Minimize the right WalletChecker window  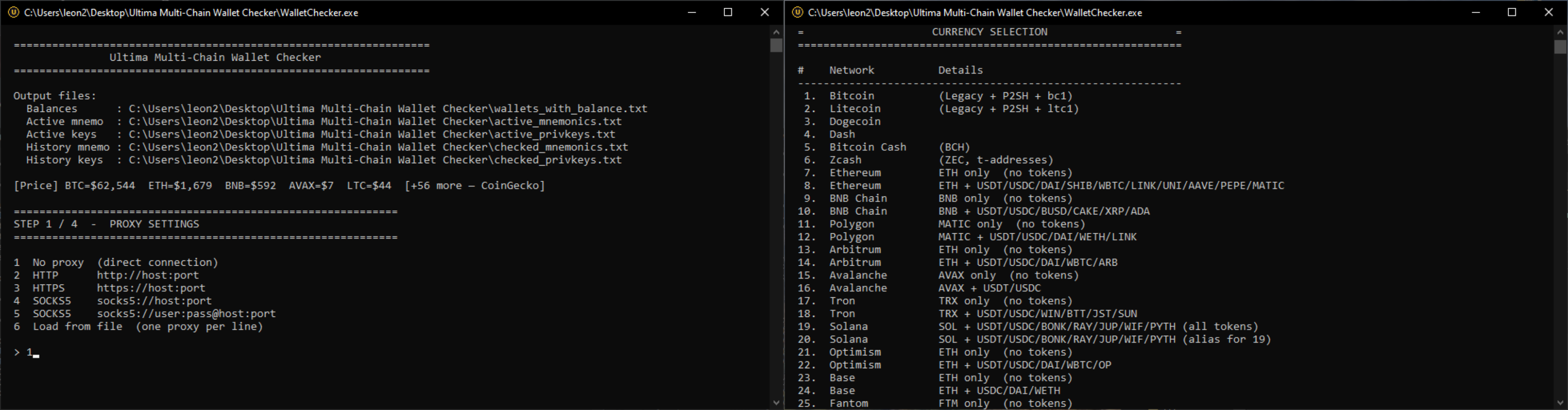pyautogui.click(x=1475, y=12)
